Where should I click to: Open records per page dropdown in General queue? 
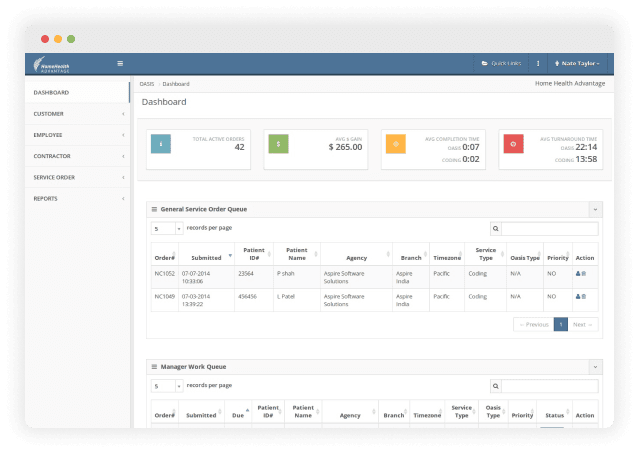(x=167, y=228)
